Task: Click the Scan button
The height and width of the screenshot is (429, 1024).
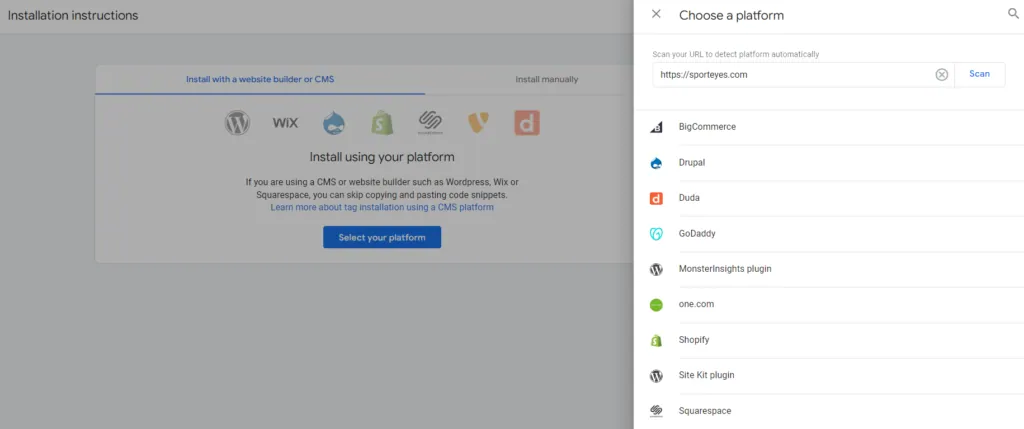Action: pyautogui.click(x=979, y=74)
